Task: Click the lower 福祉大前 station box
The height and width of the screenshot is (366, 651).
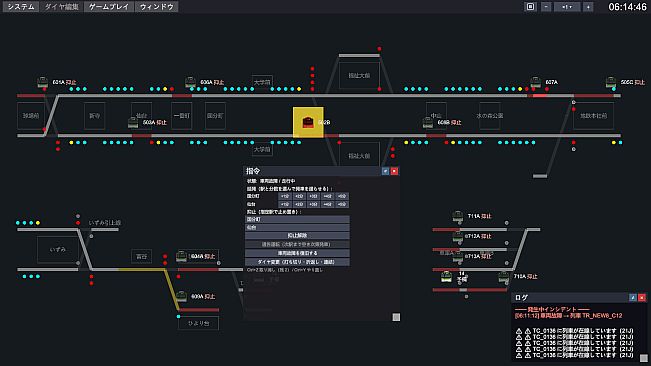Action: (x=359, y=155)
